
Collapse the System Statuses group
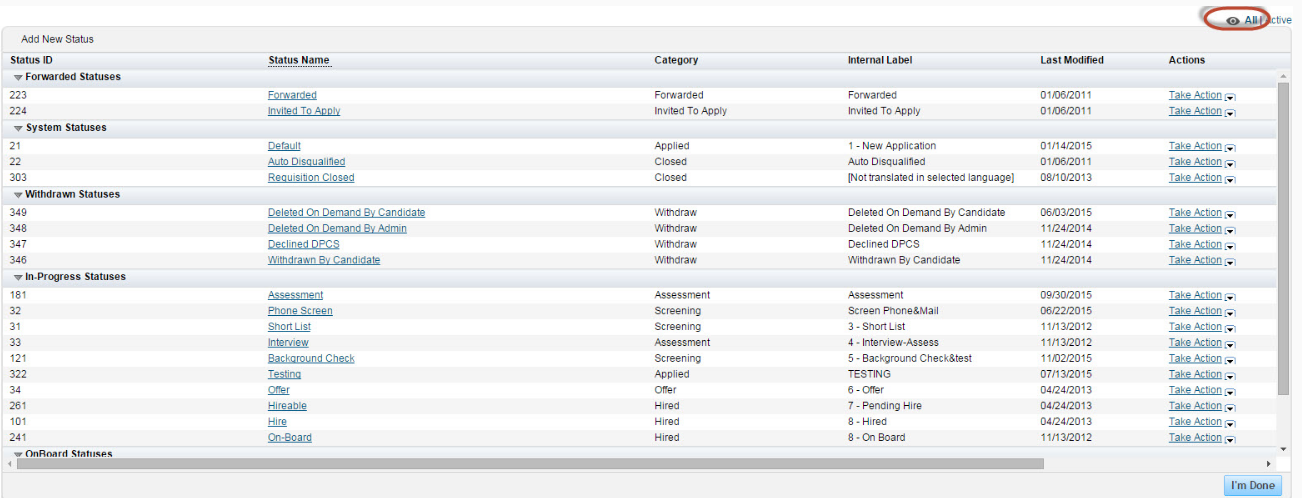click(18, 128)
